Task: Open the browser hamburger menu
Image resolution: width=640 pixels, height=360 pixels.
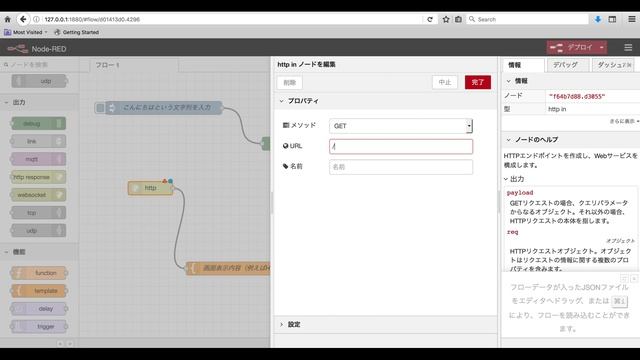Action: tap(632, 19)
